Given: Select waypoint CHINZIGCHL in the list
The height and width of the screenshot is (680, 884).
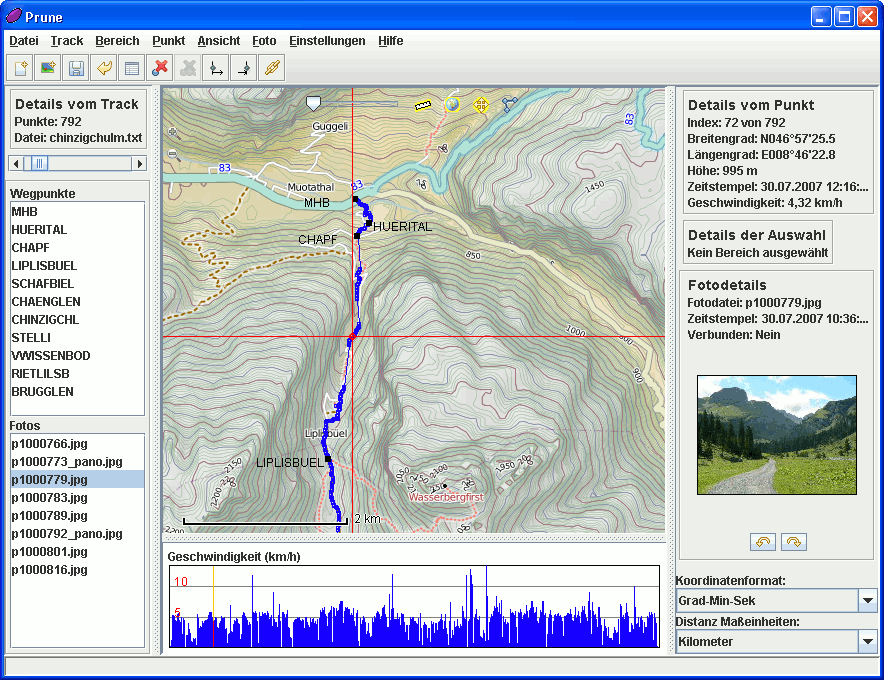Looking at the screenshot, I should [x=45, y=320].
